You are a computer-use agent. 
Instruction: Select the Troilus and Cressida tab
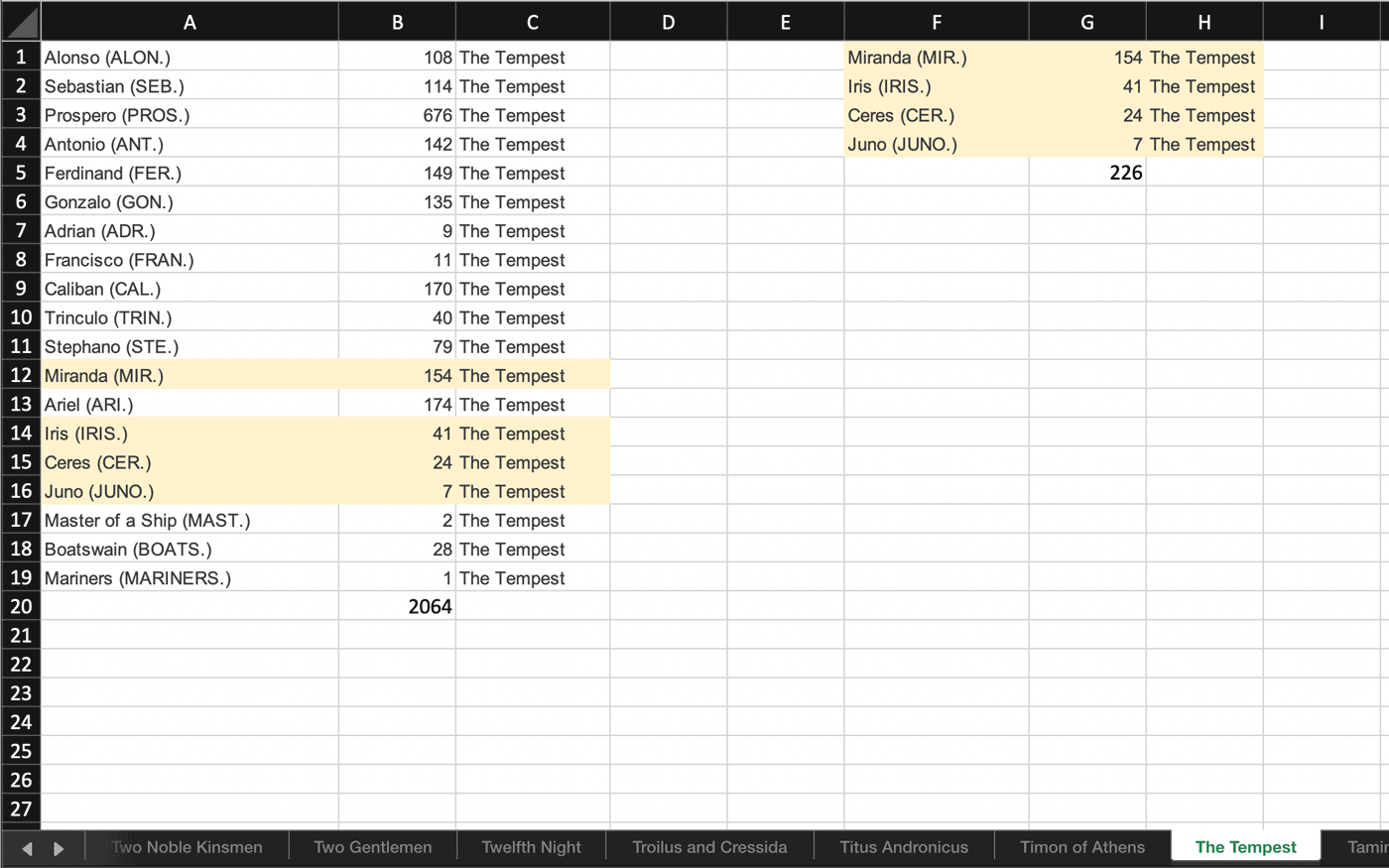tap(709, 847)
